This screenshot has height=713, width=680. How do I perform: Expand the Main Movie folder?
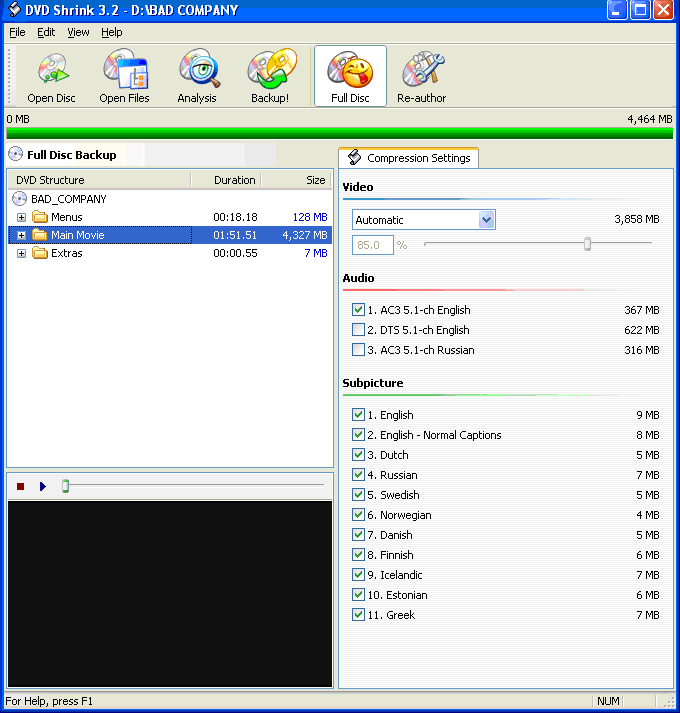click(21, 236)
